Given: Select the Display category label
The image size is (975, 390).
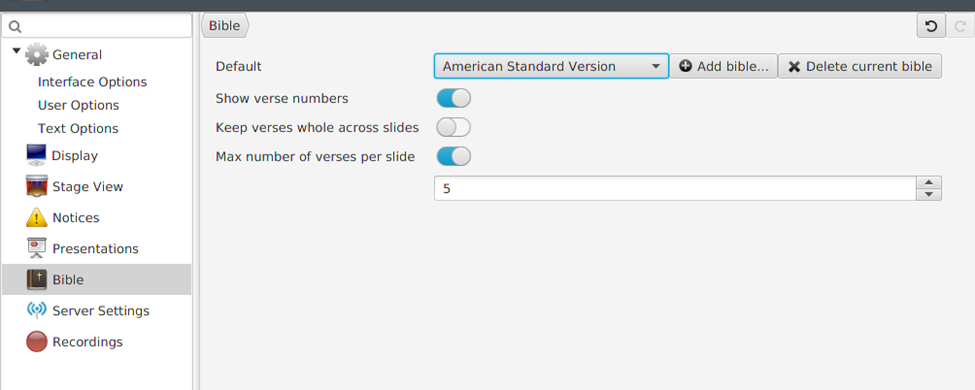Looking at the screenshot, I should [x=75, y=156].
